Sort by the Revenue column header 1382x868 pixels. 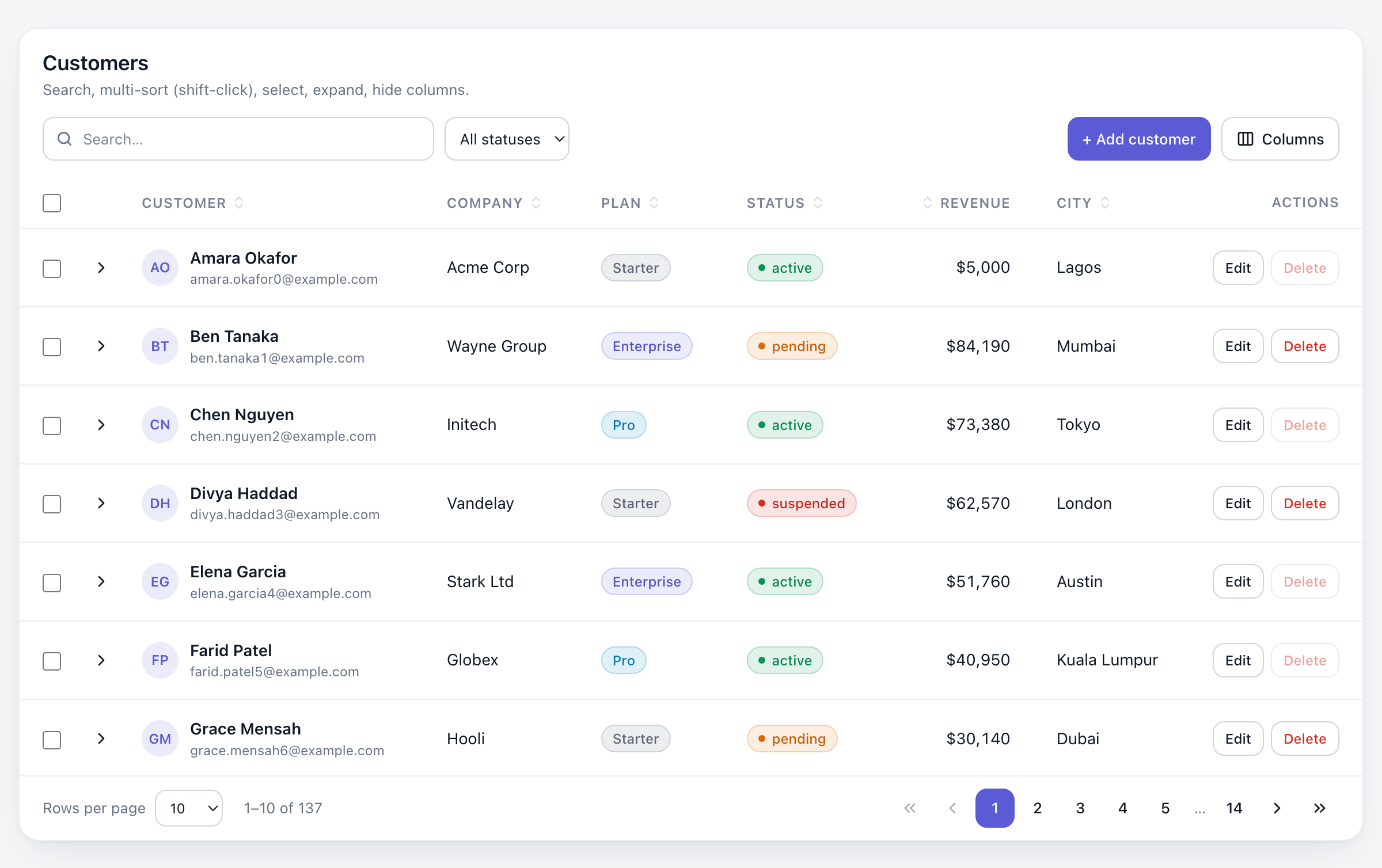966,203
